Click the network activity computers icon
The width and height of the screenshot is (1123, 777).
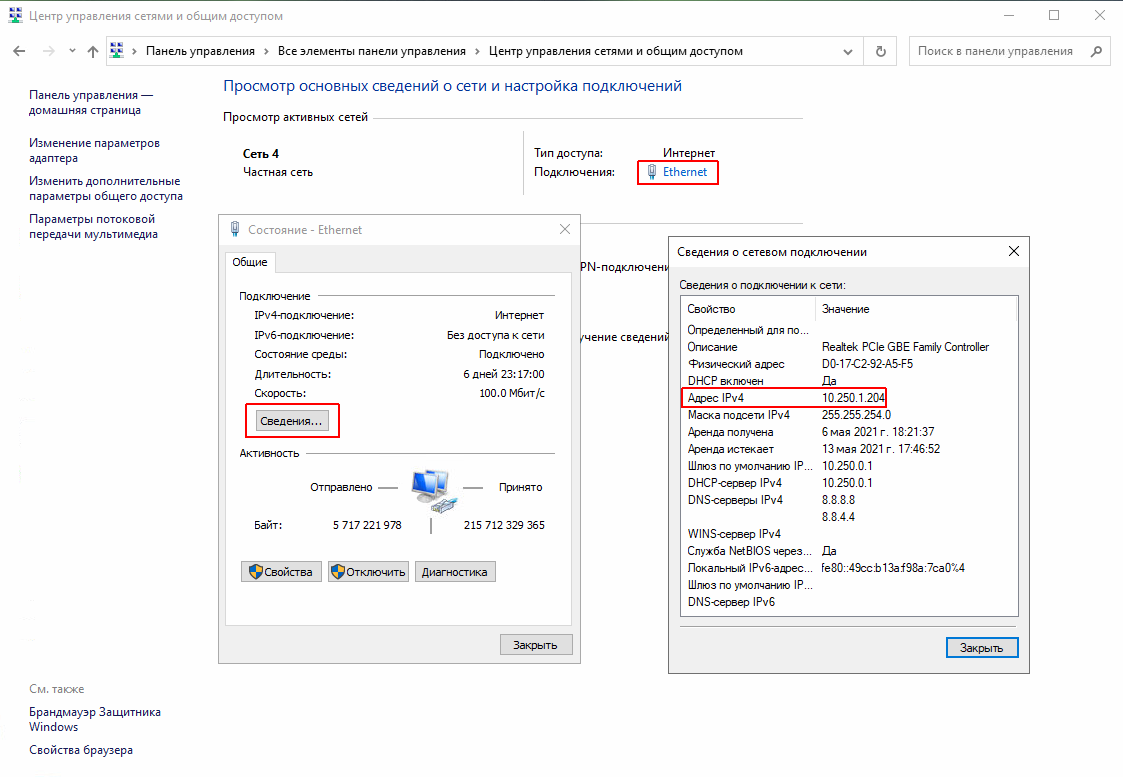pos(433,491)
